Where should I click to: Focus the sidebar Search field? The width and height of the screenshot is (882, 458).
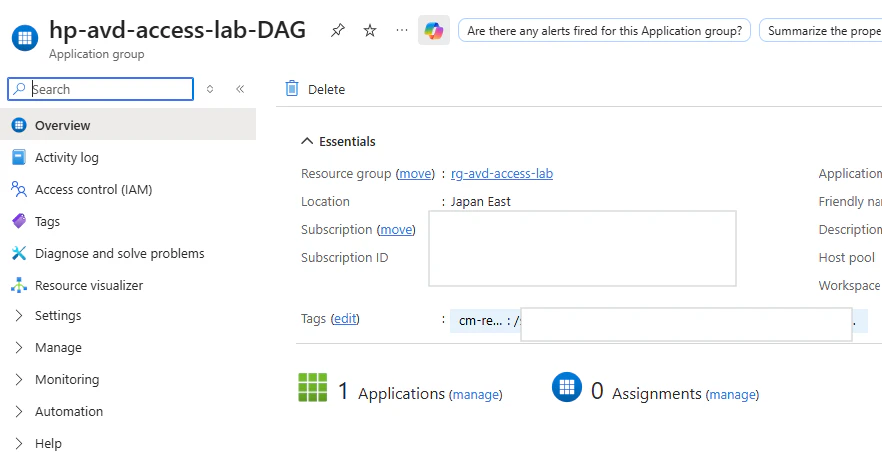[101, 89]
